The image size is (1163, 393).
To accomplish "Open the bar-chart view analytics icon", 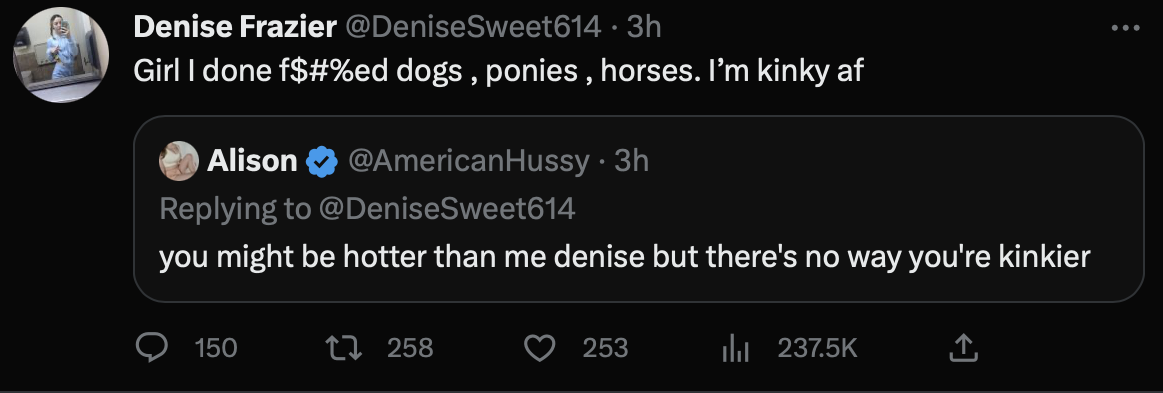I will [736, 348].
